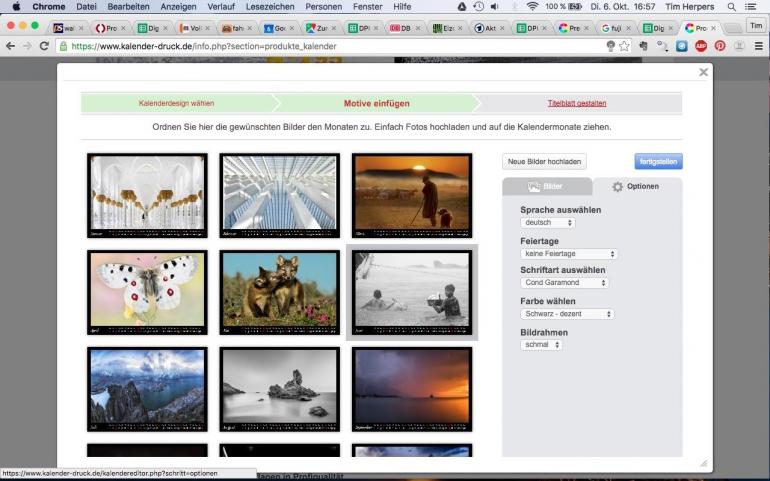
Task: Open the Apple menu
Action: click(16, 6)
